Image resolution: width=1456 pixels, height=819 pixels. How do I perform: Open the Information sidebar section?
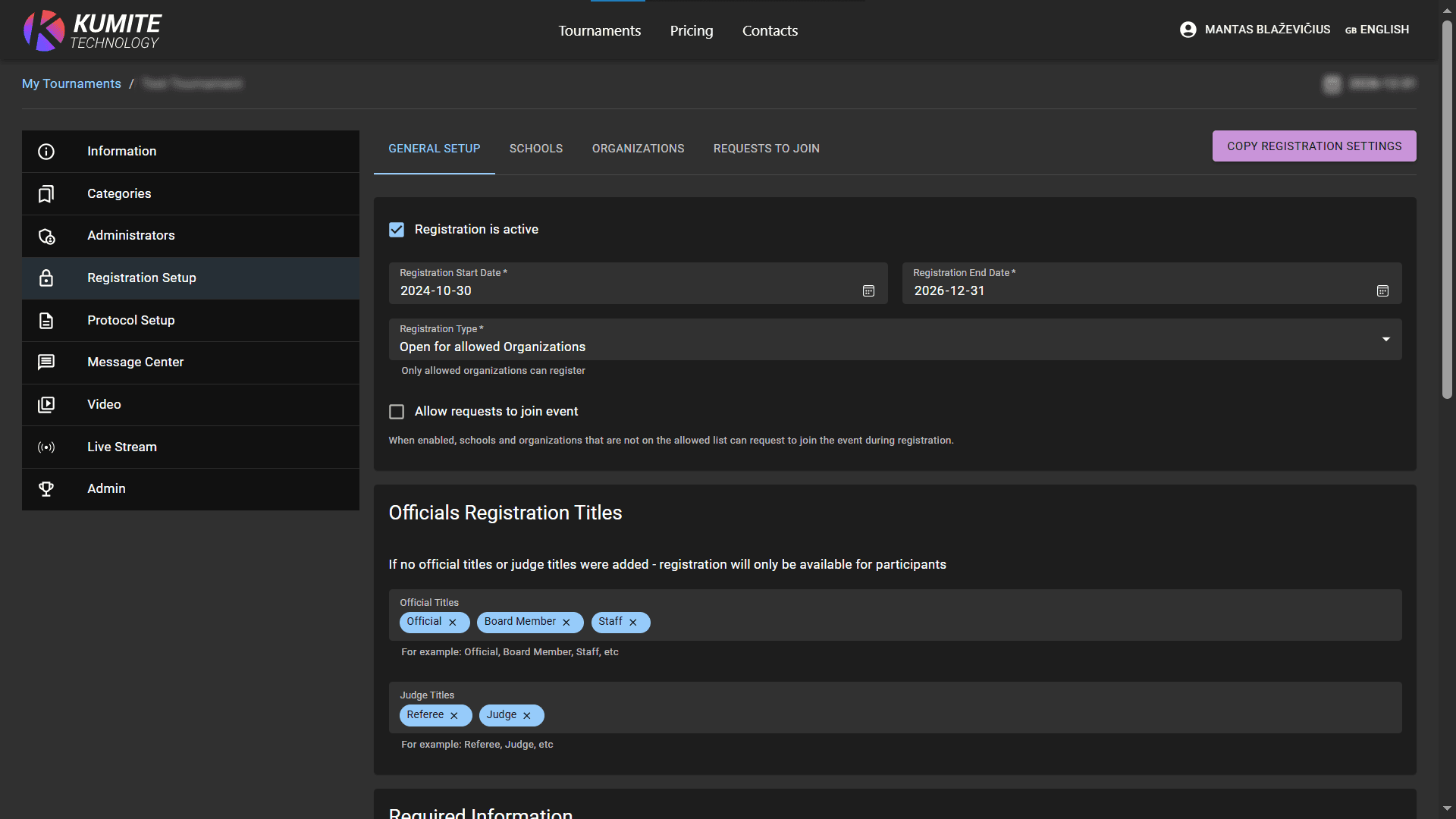click(46, 151)
